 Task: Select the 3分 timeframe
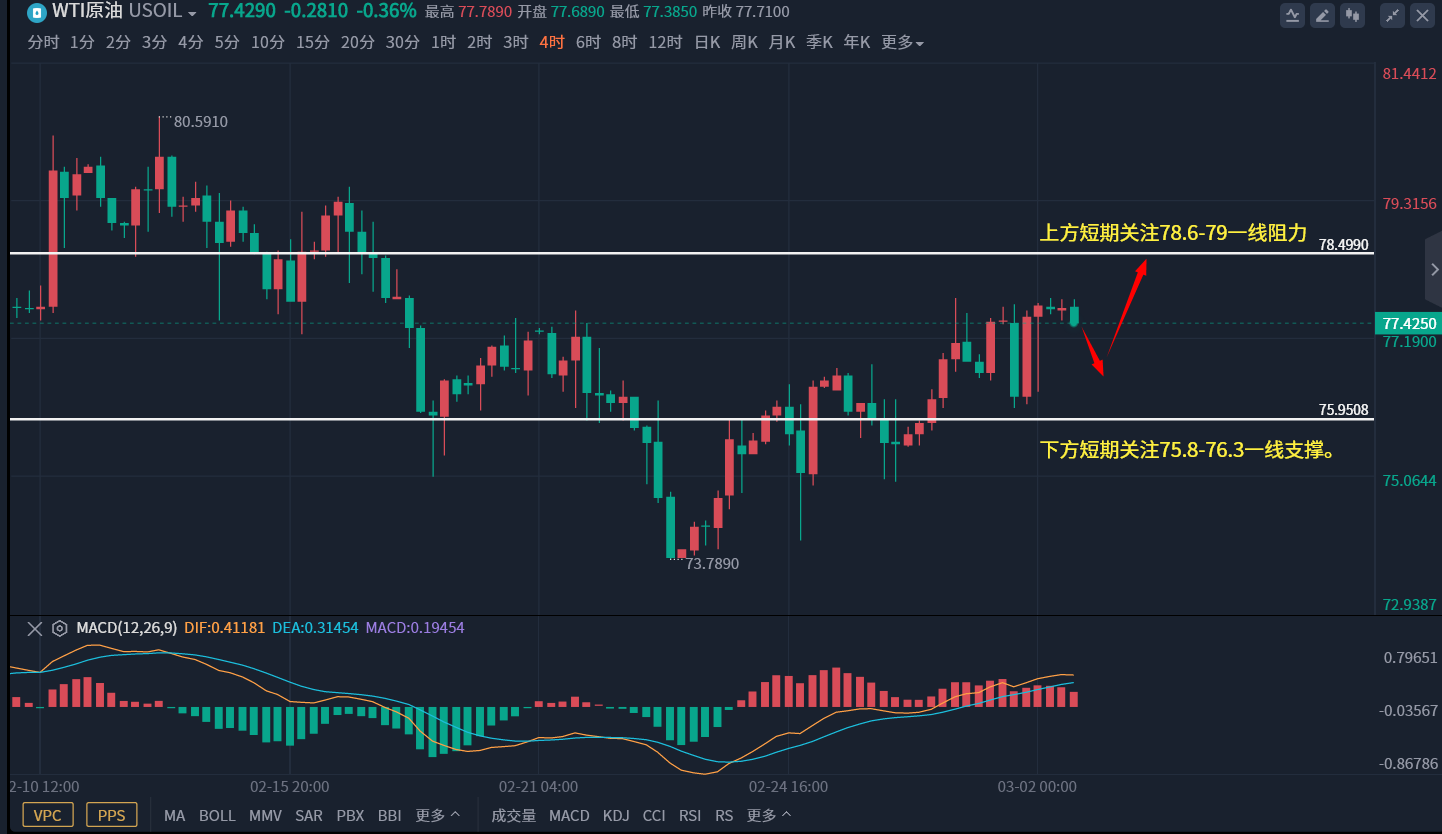click(154, 42)
